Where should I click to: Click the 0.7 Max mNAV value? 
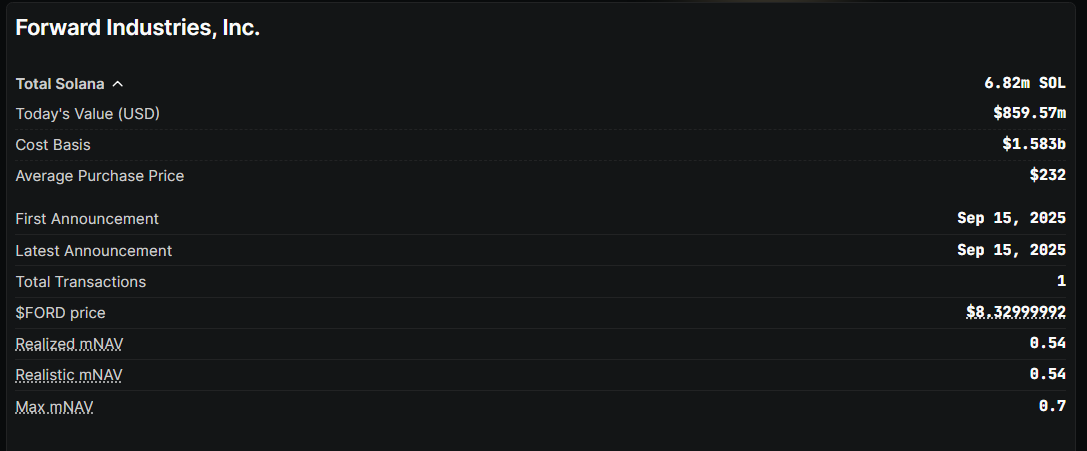(1052, 407)
